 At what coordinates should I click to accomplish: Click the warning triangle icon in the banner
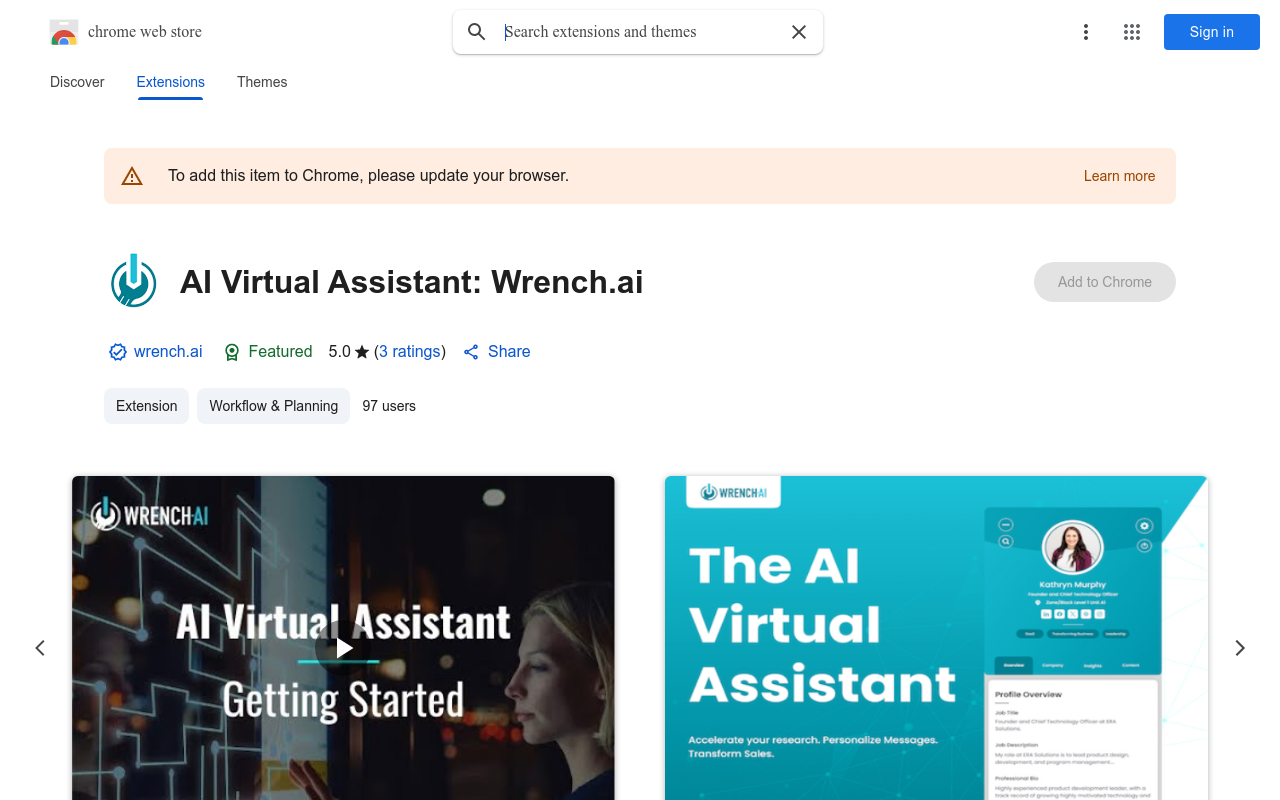coord(132,176)
